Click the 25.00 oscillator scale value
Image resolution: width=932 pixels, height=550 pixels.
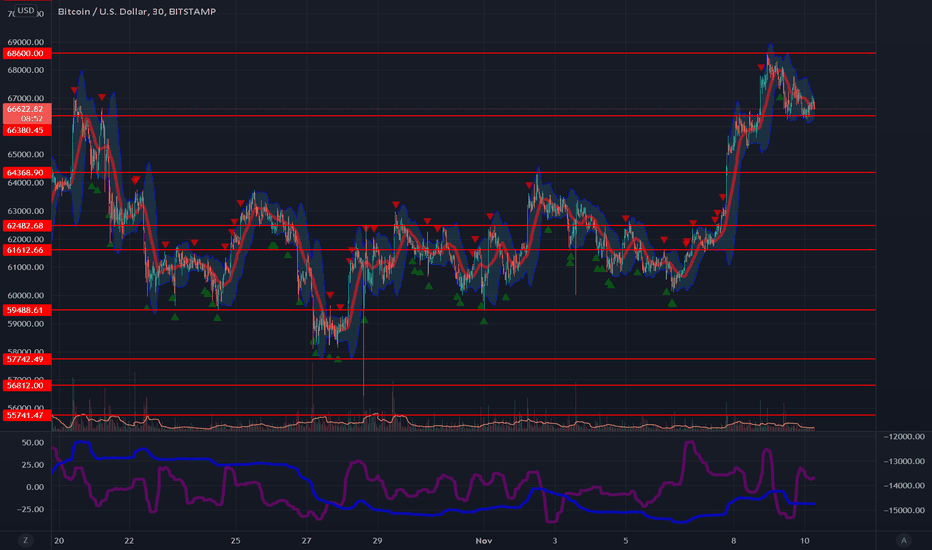33,465
